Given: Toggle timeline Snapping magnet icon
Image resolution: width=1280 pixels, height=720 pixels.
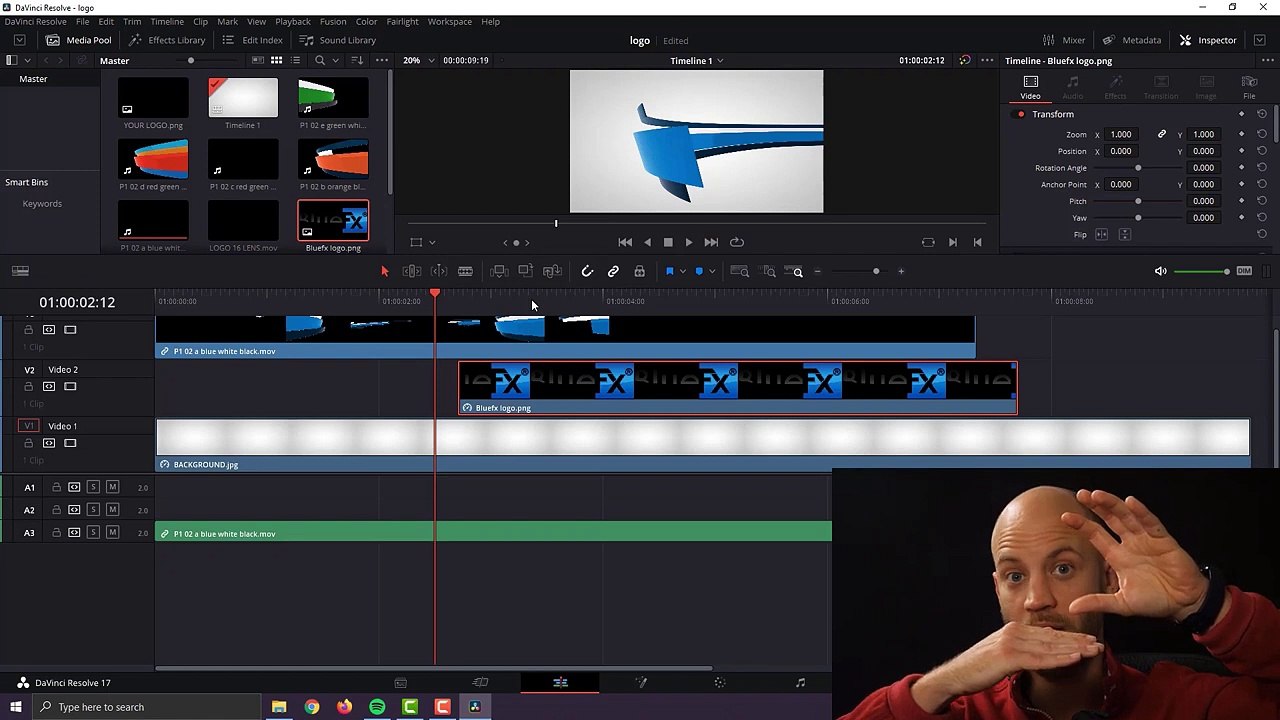Looking at the screenshot, I should [x=587, y=271].
